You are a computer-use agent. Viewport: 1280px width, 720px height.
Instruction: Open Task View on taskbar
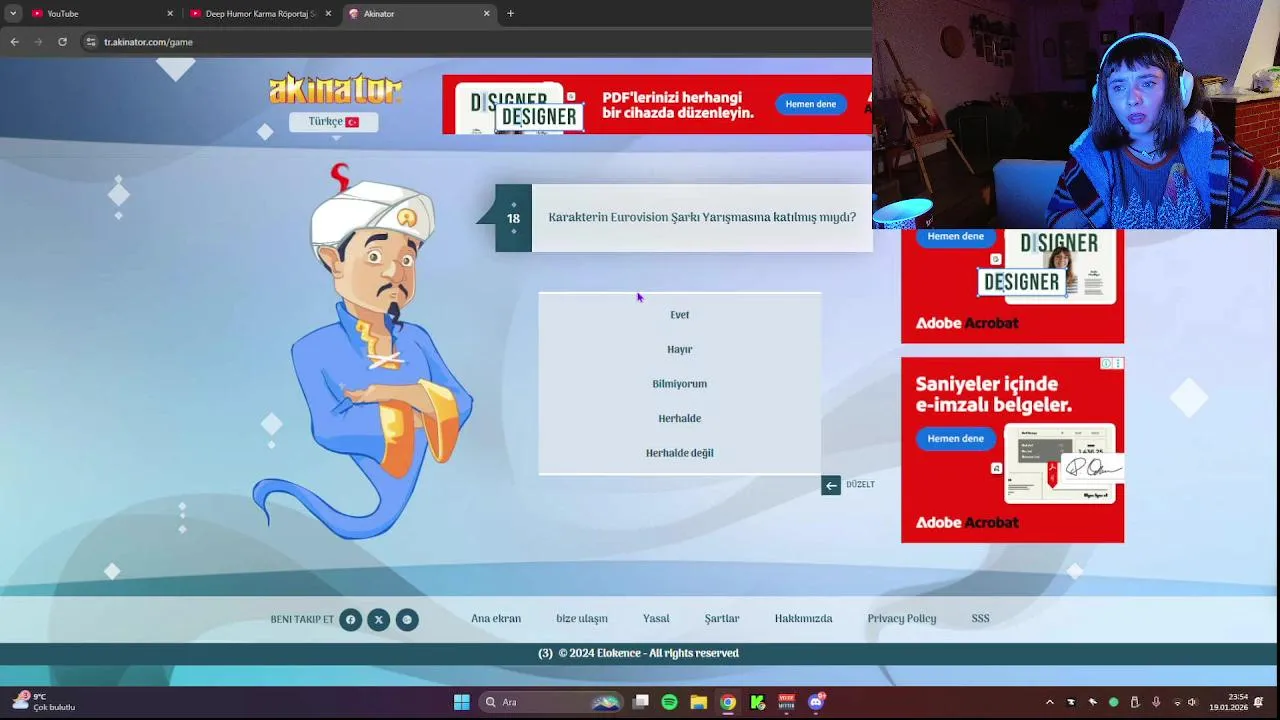641,702
